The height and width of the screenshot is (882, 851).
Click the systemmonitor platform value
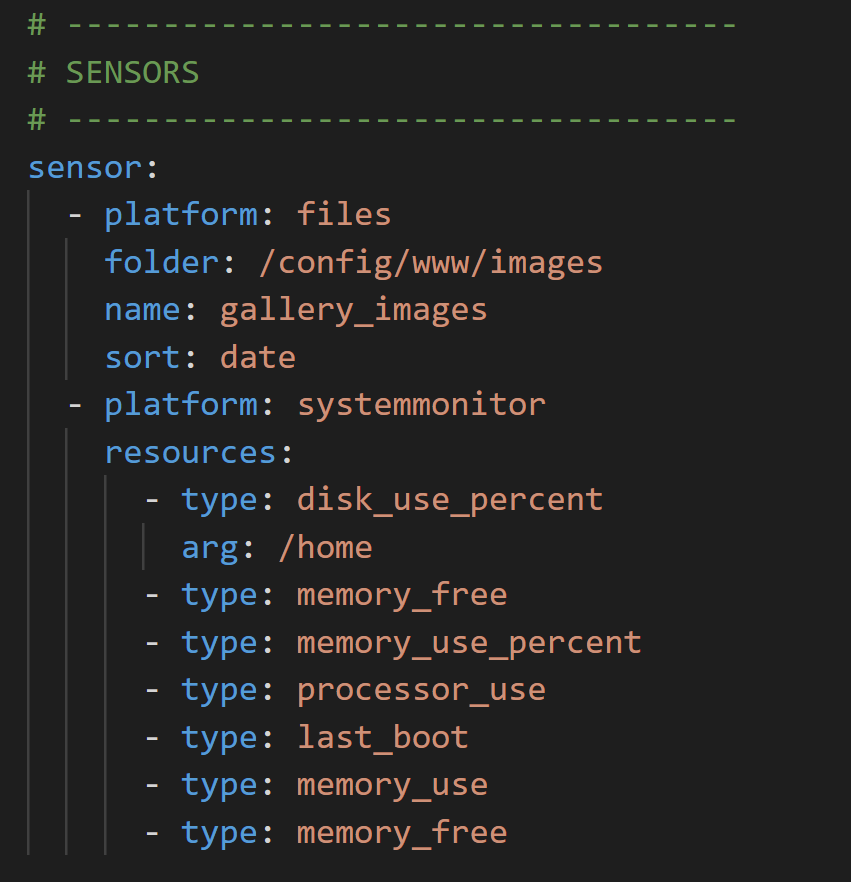(x=421, y=404)
